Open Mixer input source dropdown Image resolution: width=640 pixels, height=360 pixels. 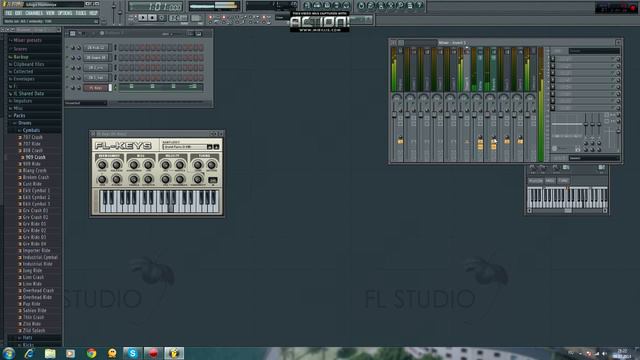594,51
